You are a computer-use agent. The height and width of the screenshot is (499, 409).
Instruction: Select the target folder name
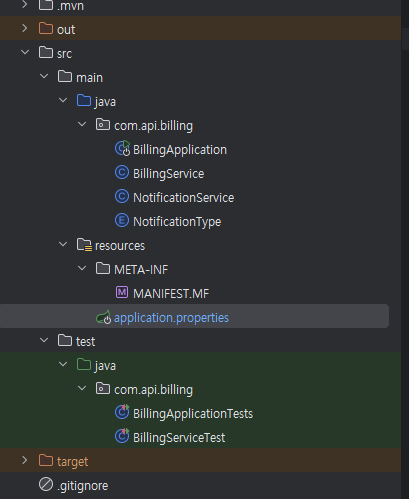click(72, 462)
